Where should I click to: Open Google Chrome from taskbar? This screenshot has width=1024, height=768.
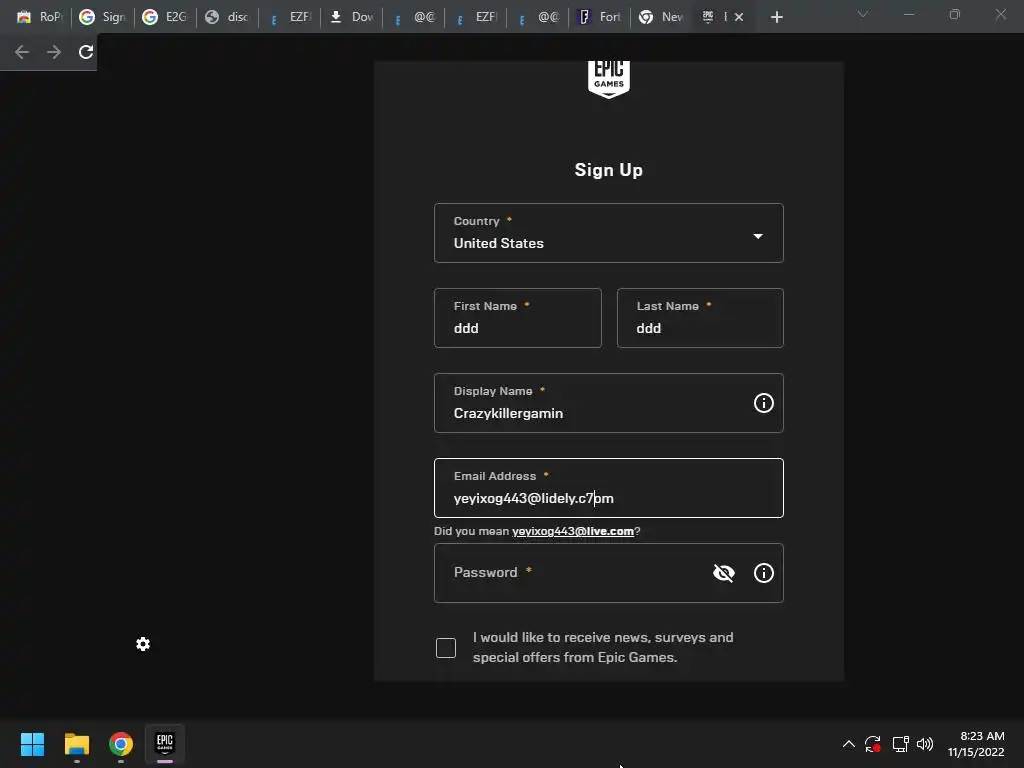click(x=121, y=744)
